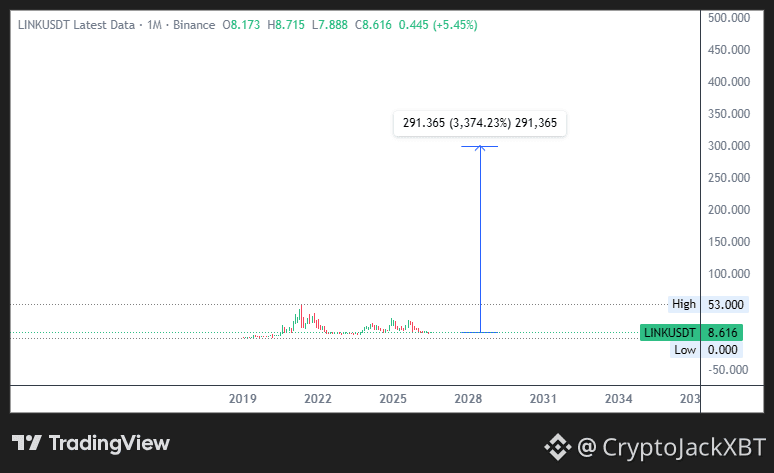Viewport: 774px width, 473px height.
Task: Click the 200.000 price axis label
Action: pos(729,210)
